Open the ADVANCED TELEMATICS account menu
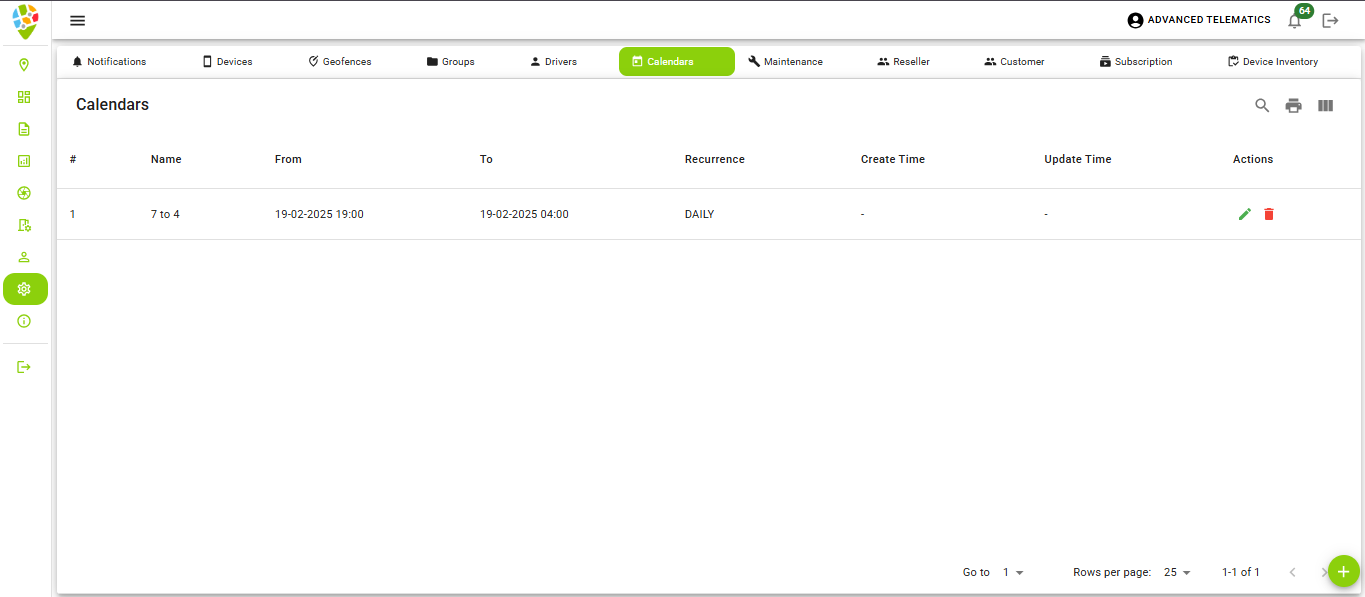 [1198, 19]
